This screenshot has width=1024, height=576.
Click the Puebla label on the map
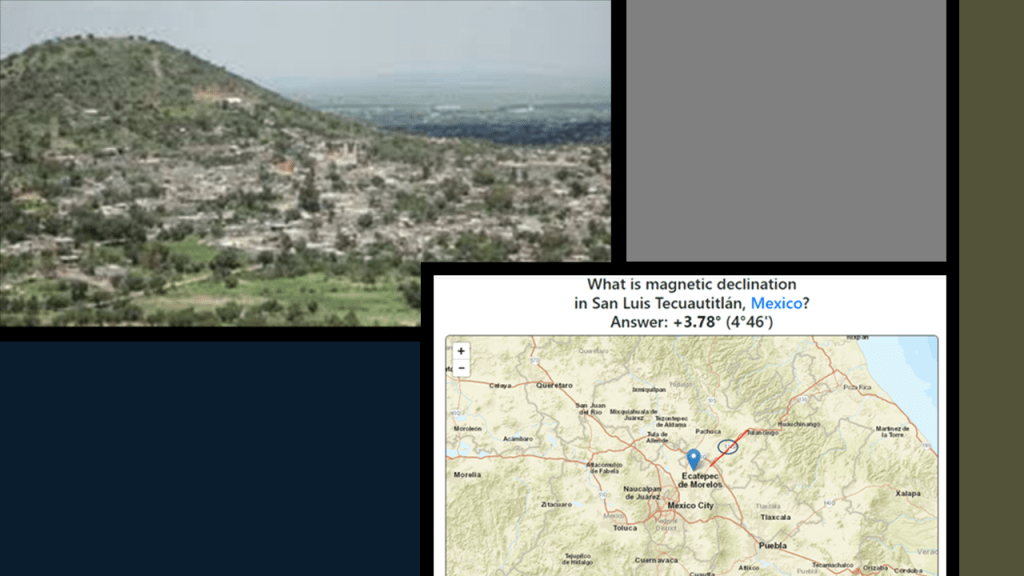click(x=772, y=546)
